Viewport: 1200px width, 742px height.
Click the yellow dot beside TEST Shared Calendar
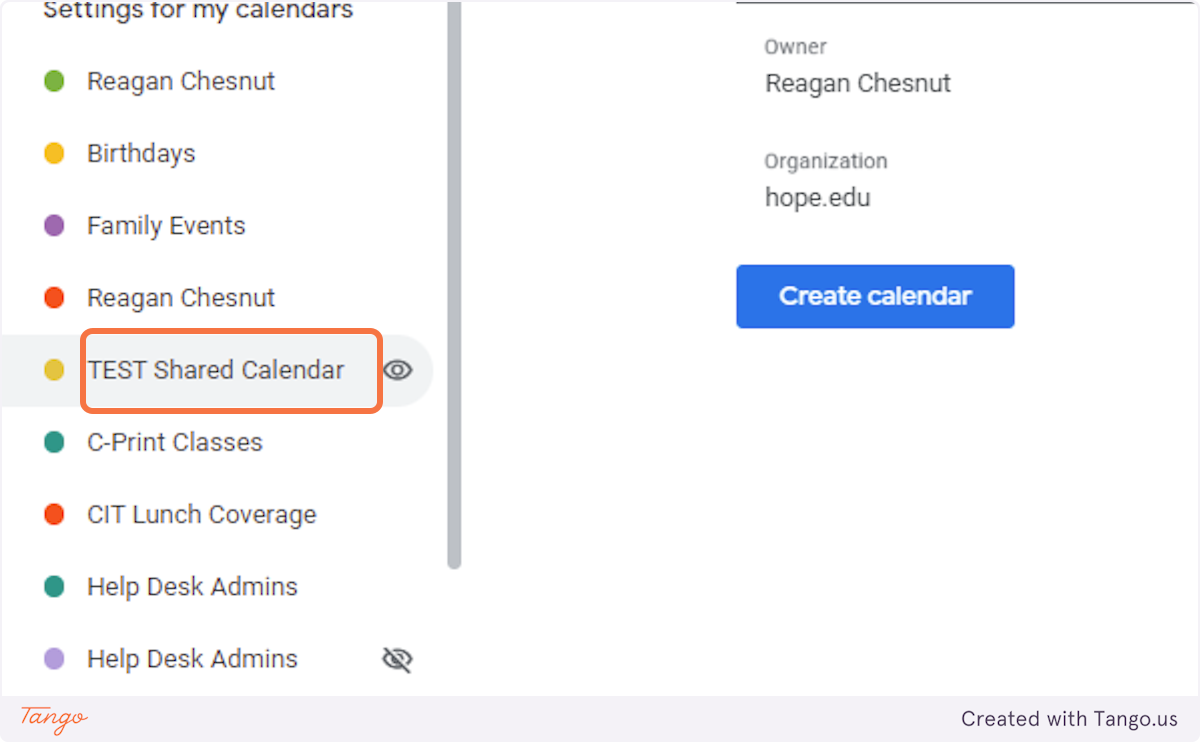[54, 370]
